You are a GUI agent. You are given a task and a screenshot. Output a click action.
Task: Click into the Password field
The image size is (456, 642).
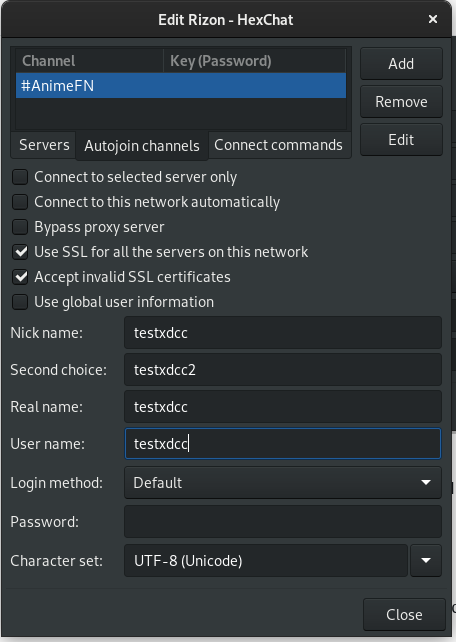(x=283, y=522)
